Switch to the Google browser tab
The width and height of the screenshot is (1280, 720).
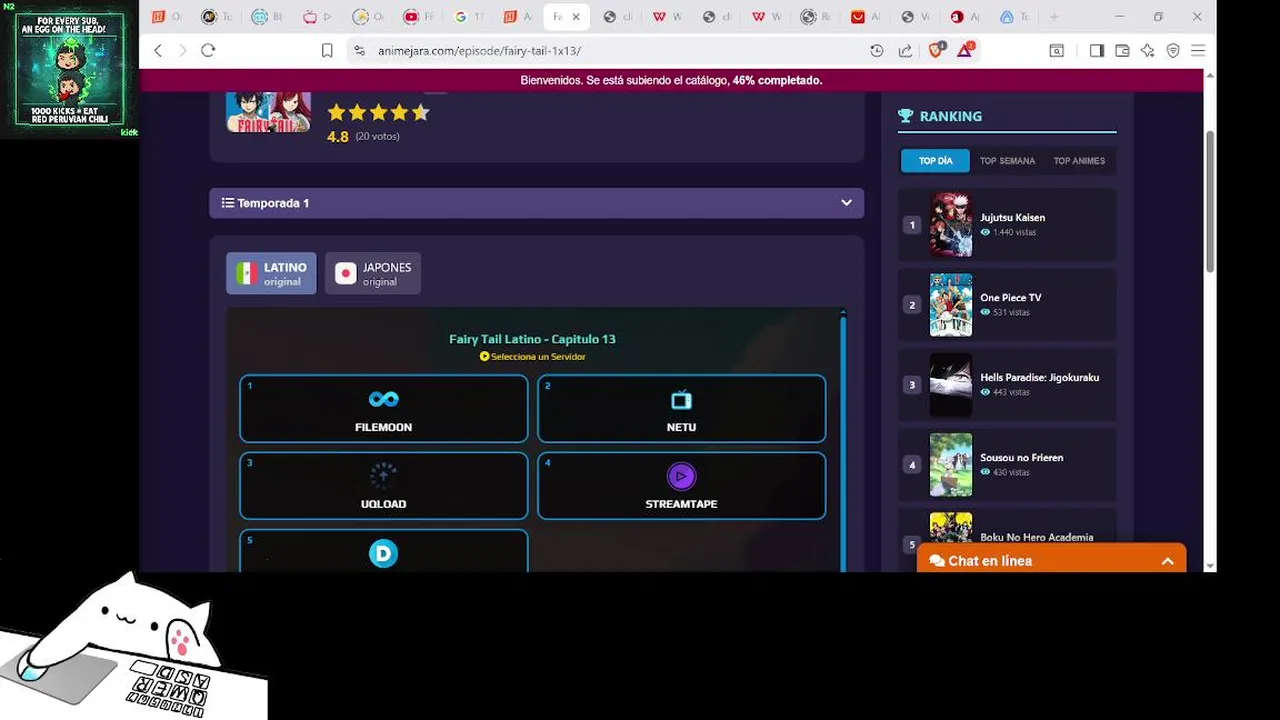pos(467,17)
